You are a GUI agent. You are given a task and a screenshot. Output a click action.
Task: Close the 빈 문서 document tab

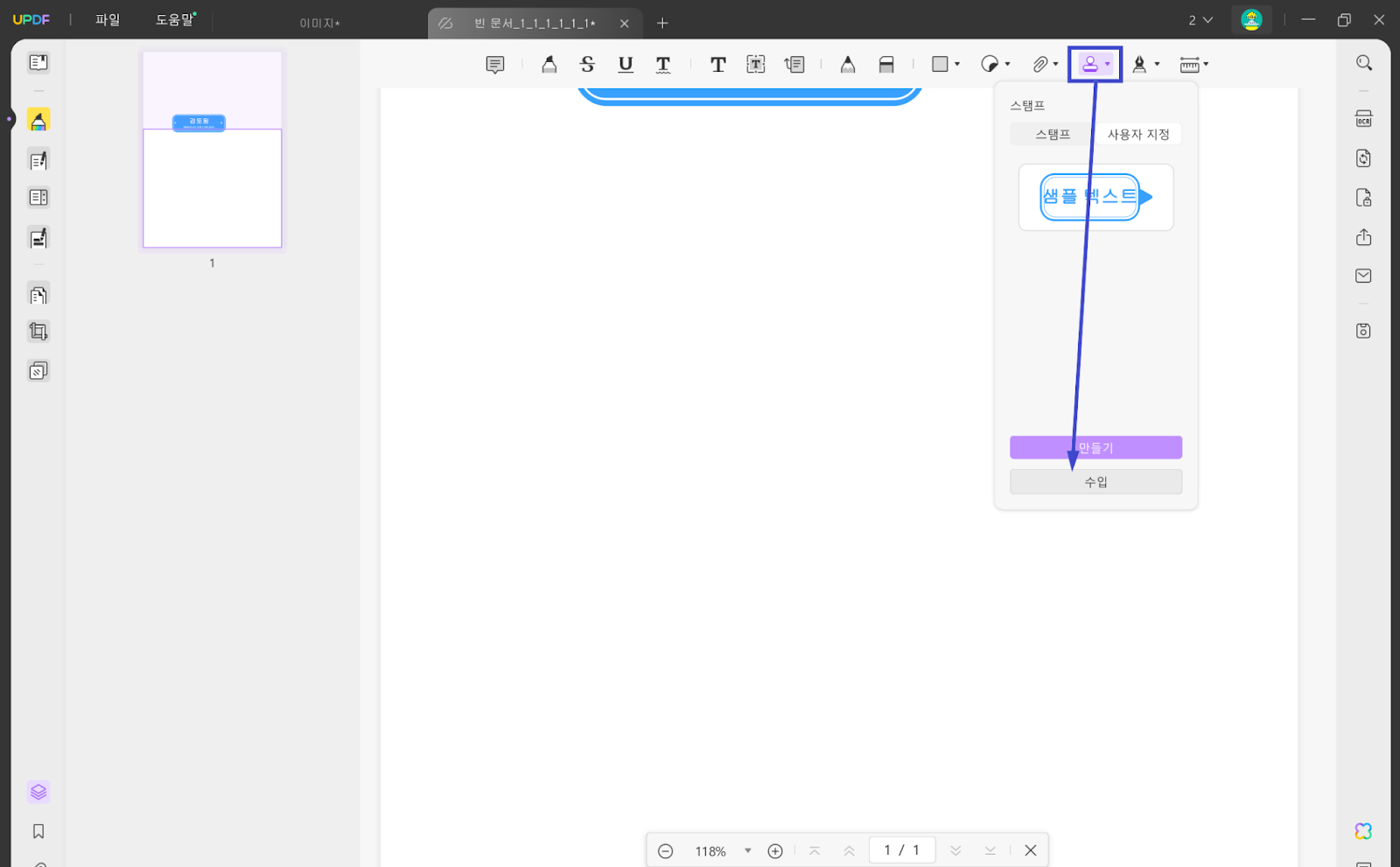coord(624,24)
